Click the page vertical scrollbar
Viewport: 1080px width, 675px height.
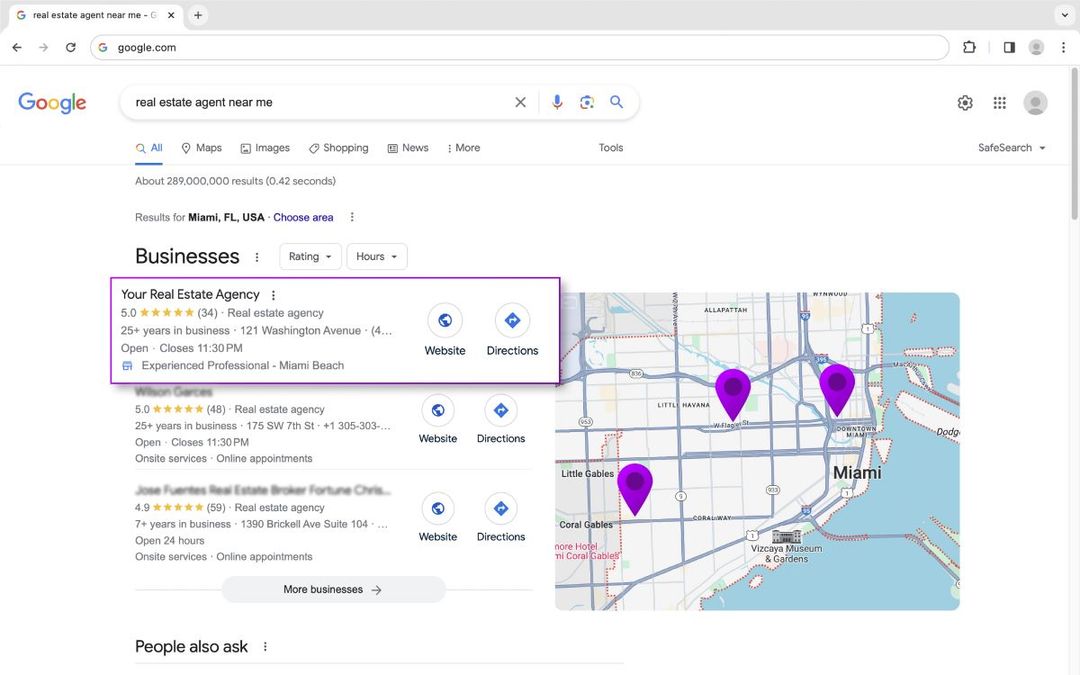(1074, 144)
